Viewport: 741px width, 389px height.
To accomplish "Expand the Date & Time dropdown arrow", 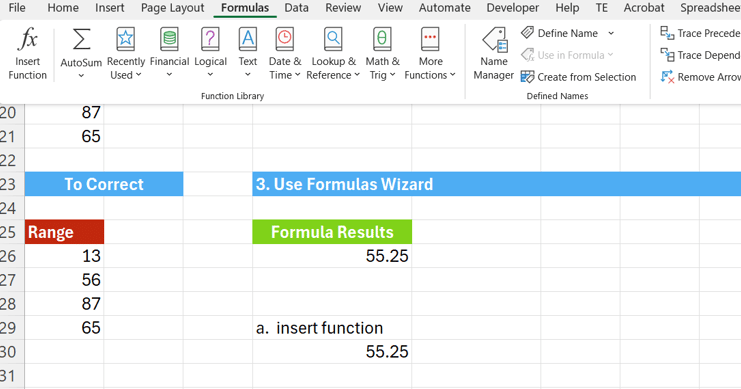I will pyautogui.click(x=298, y=75).
